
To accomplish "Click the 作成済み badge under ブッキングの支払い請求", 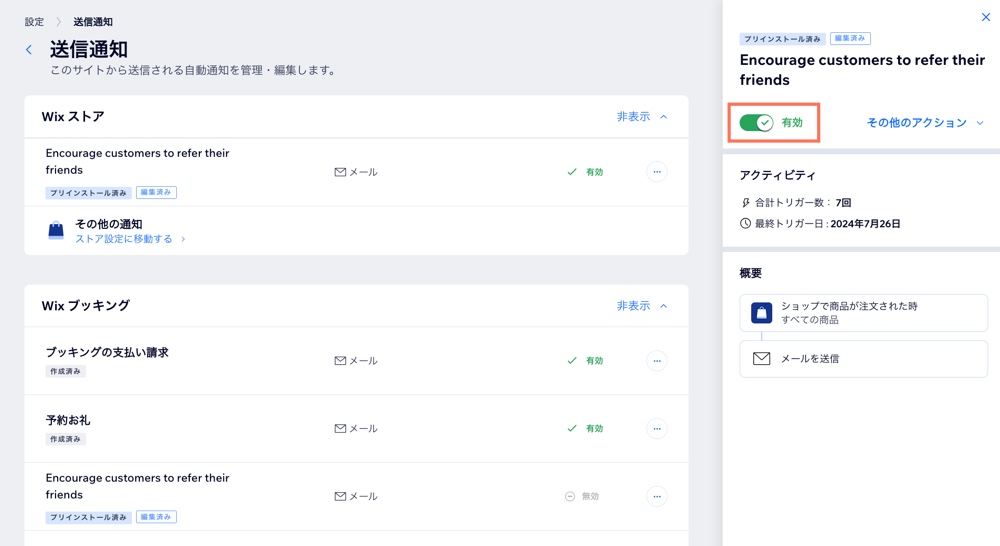I will [x=66, y=371].
